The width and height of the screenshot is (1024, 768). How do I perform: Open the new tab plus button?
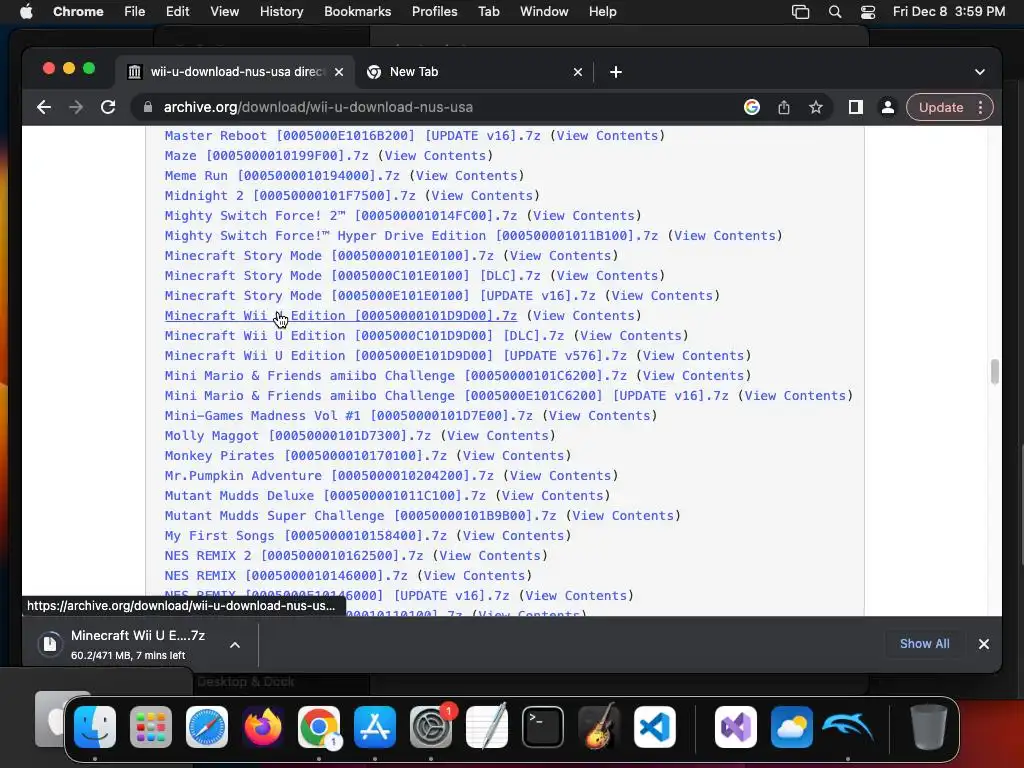[x=616, y=72]
